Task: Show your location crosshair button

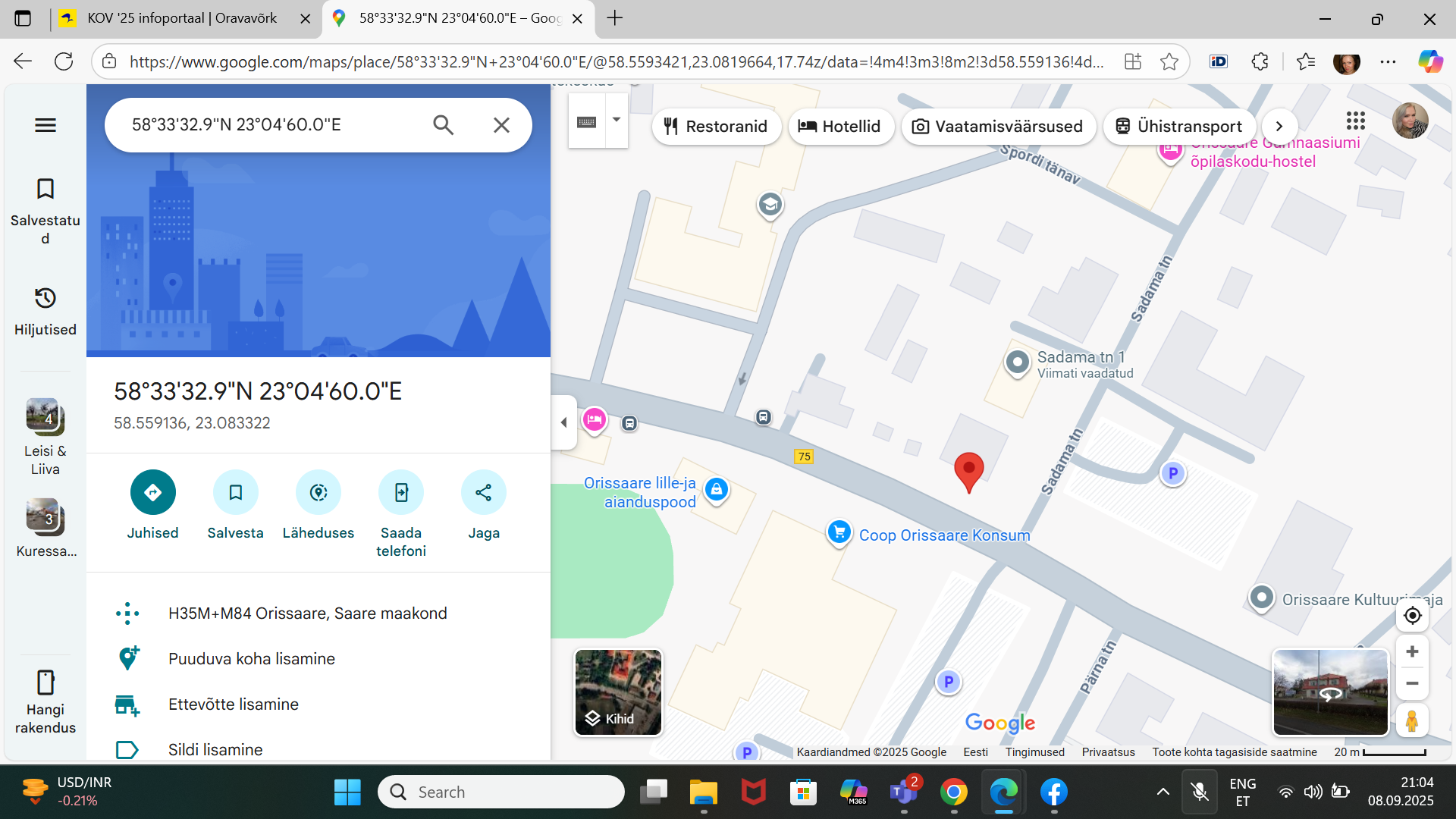Action: [x=1412, y=616]
